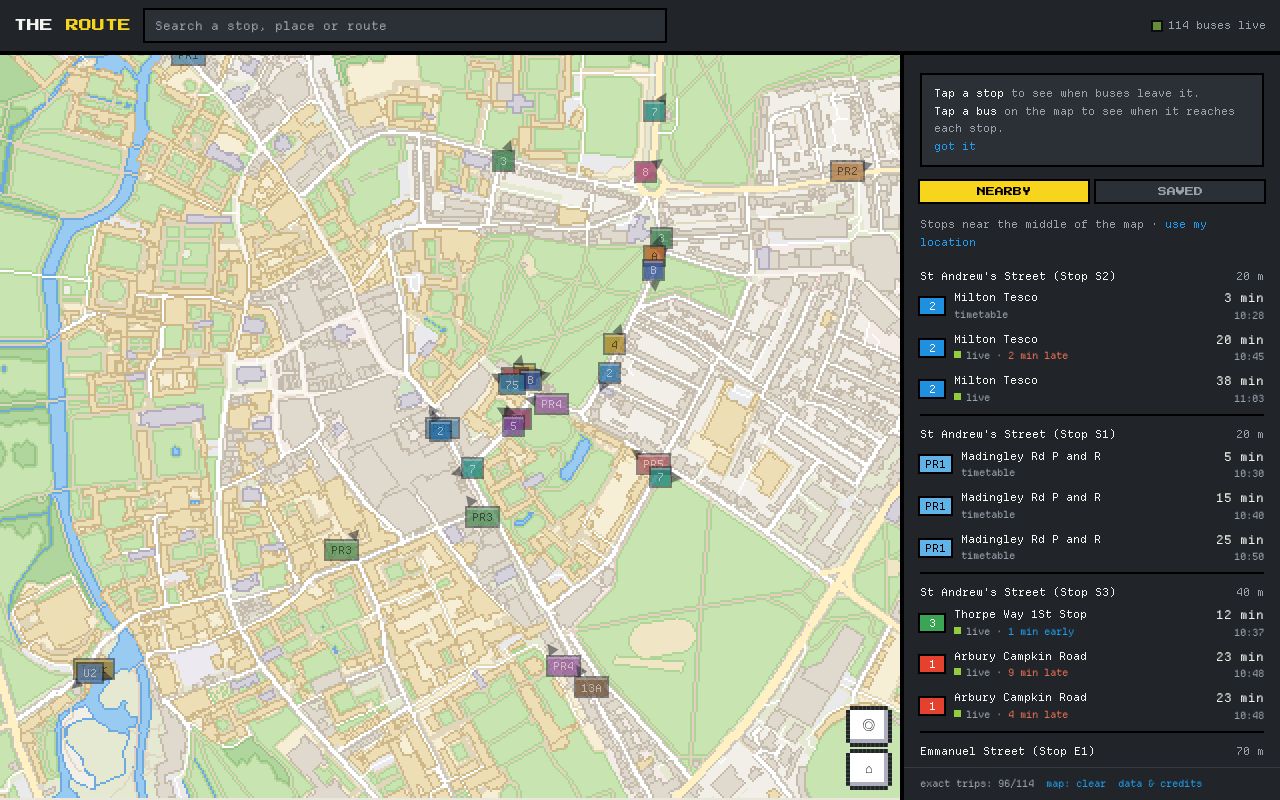1280x800 pixels.
Task: Open the 'data & credits' link
Action: click(x=1160, y=784)
